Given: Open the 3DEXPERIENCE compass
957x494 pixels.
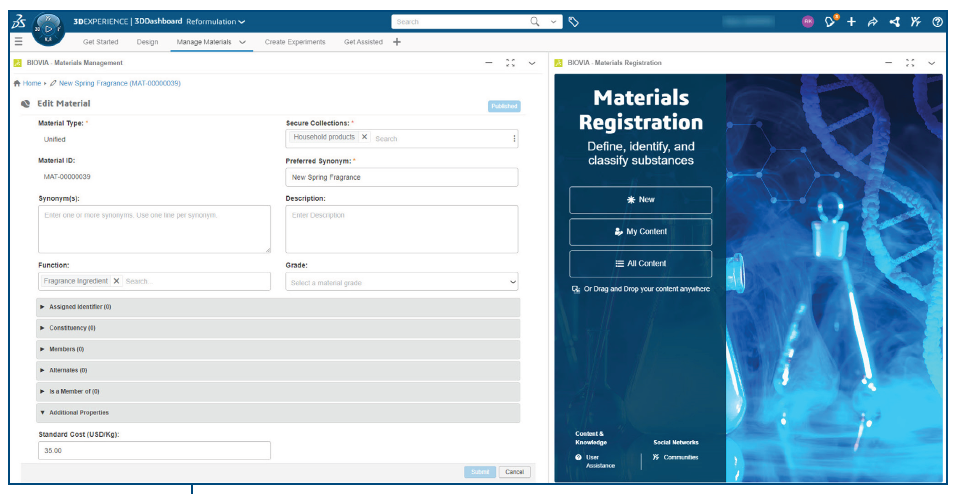Looking at the screenshot, I should click(x=47, y=23).
